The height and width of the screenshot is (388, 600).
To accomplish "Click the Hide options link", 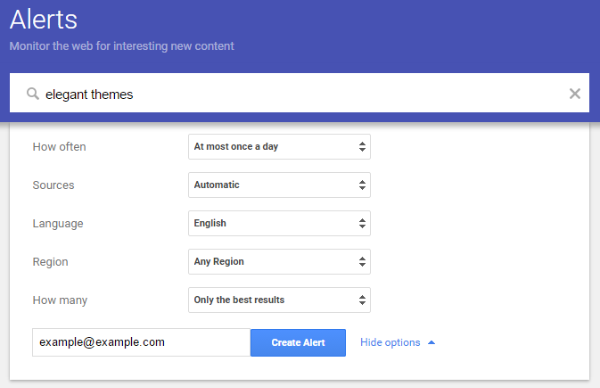I will pyautogui.click(x=398, y=342).
